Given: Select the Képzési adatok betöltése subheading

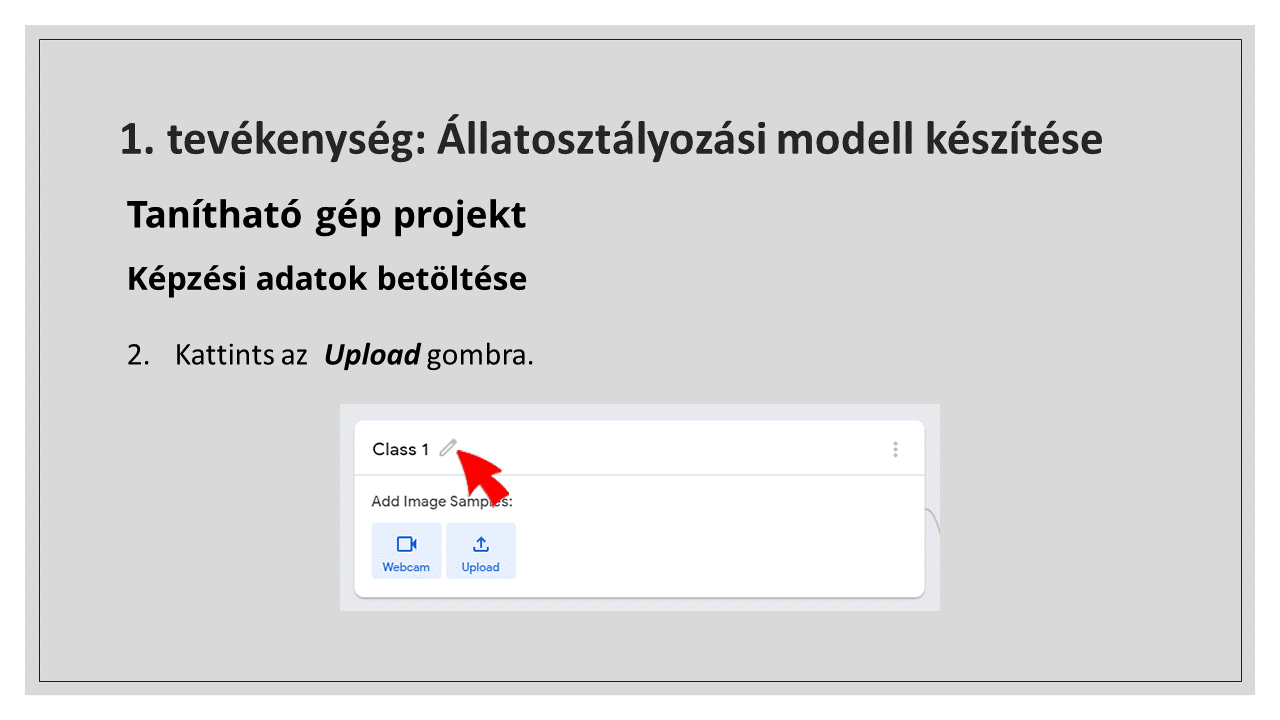Looking at the screenshot, I should pyautogui.click(x=326, y=279).
